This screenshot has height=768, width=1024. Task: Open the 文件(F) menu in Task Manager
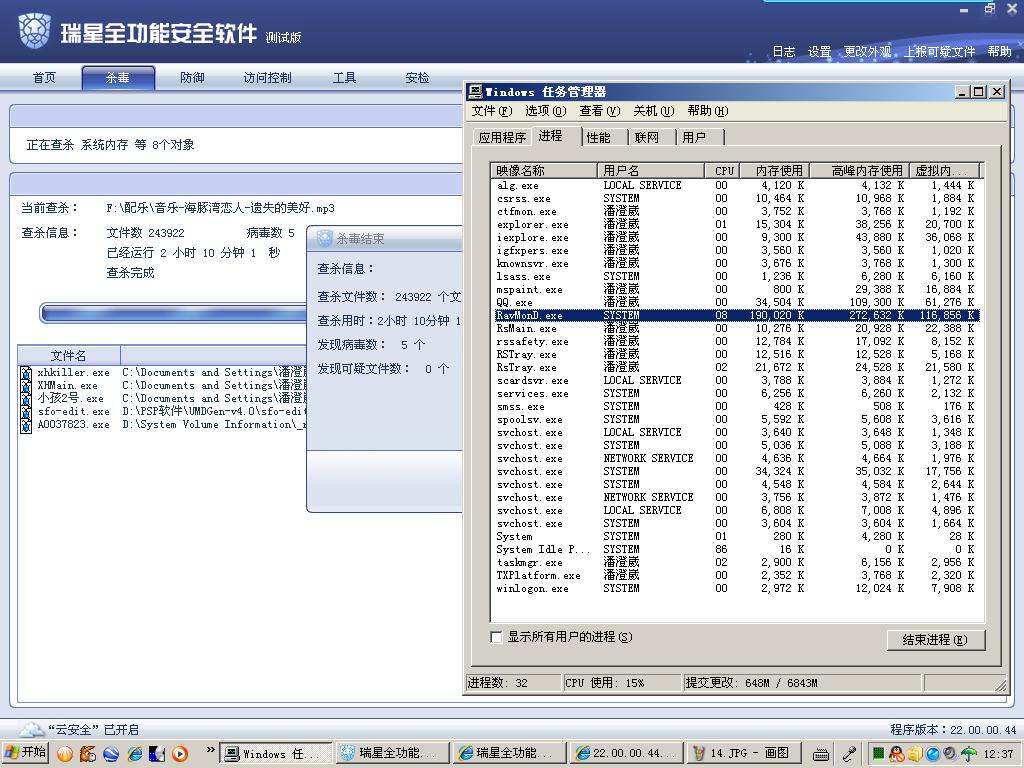[x=492, y=111]
